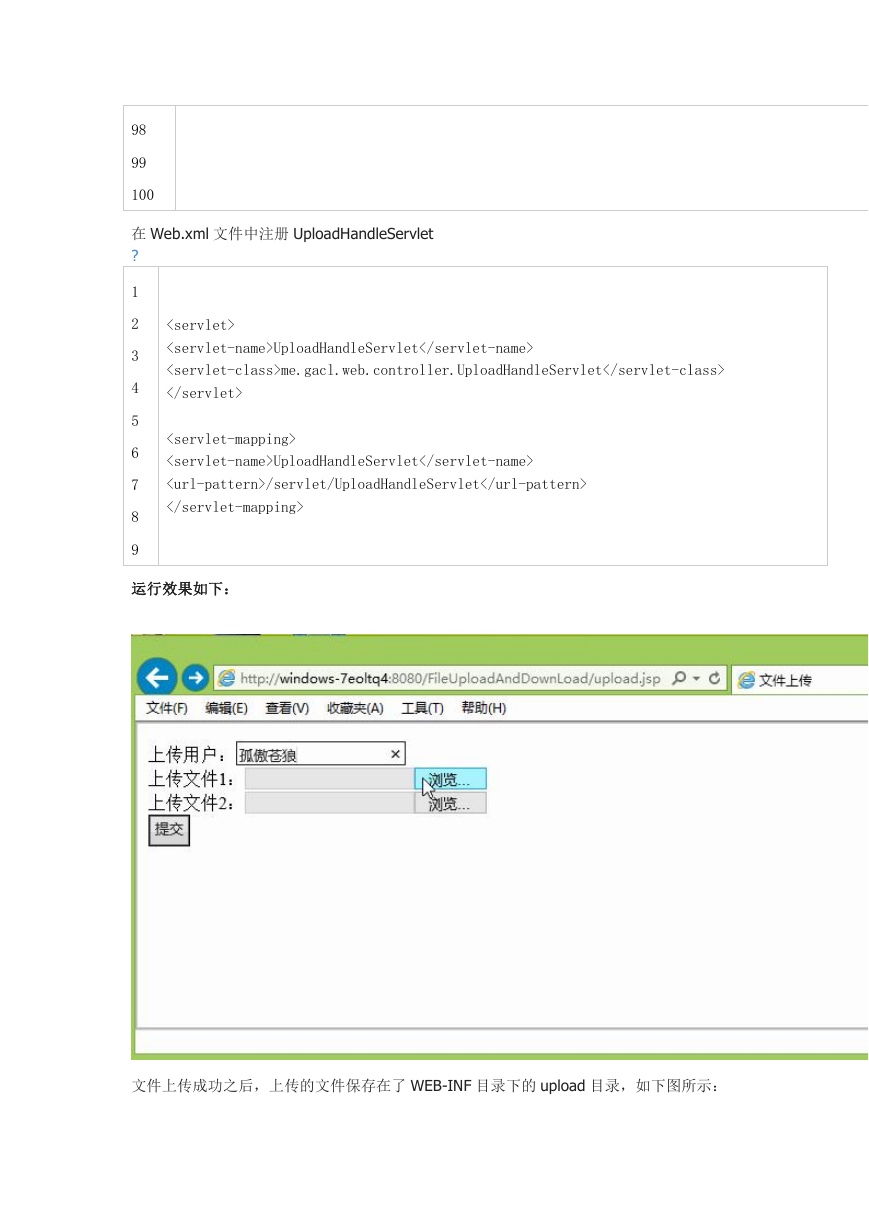Click the browser Forward arrow button

pos(196,678)
